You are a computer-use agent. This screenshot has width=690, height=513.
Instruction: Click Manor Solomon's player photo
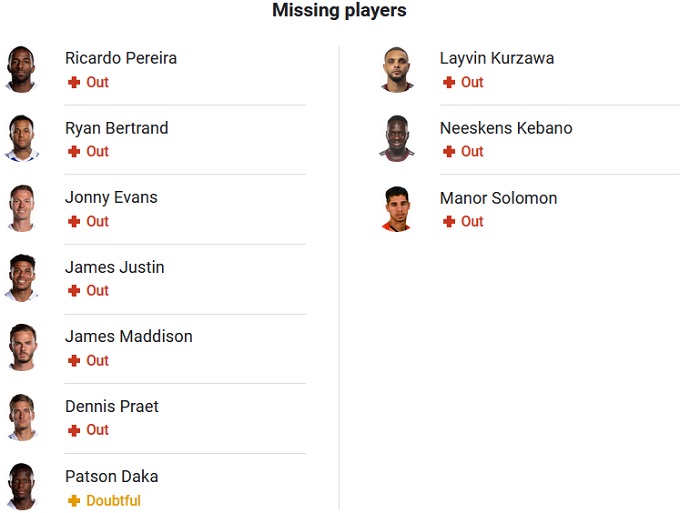click(x=396, y=208)
